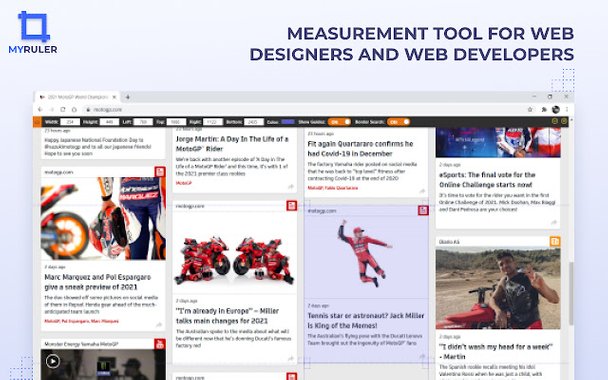
Task: Share the Quartararo article via arrow icon
Action: point(422,191)
